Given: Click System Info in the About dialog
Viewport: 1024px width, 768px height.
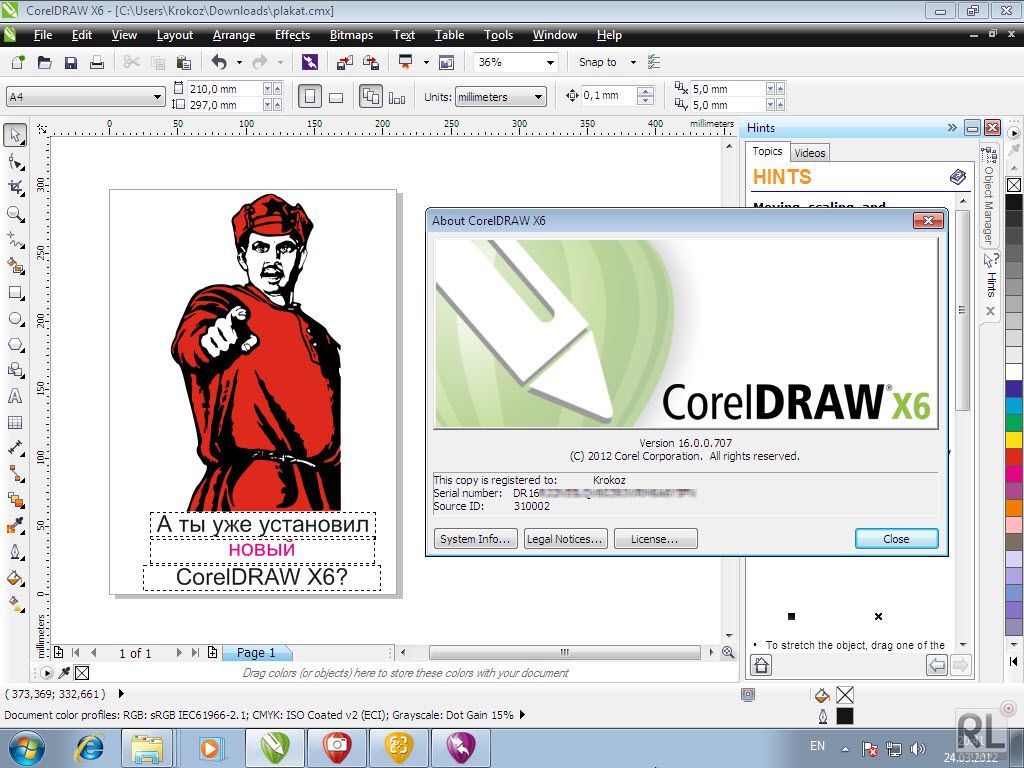Looking at the screenshot, I should point(474,538).
